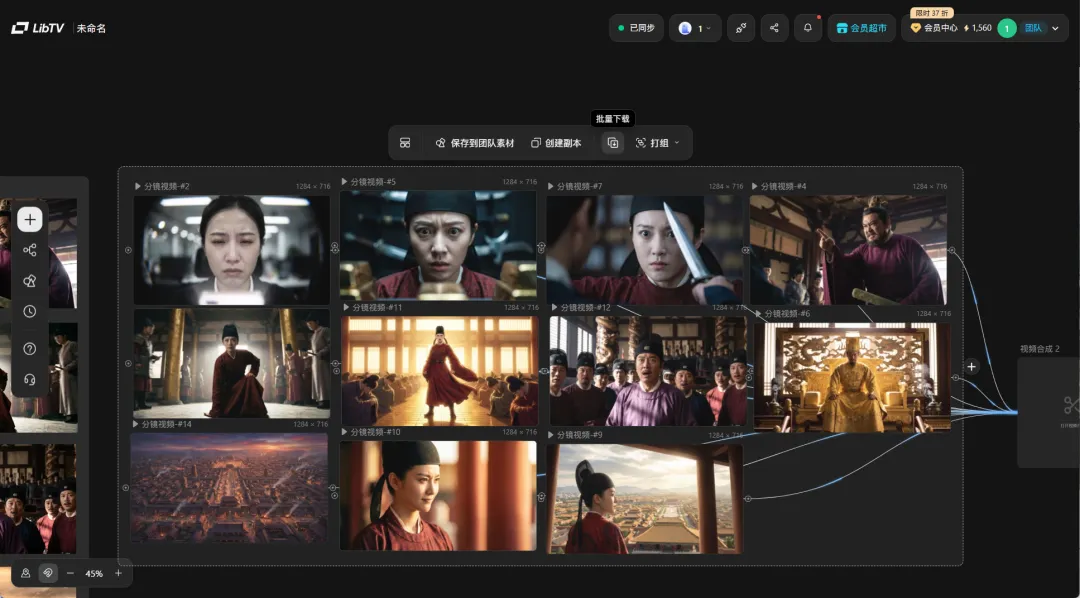
Task: Open the collaborators count dropdown
Action: click(x=695, y=28)
